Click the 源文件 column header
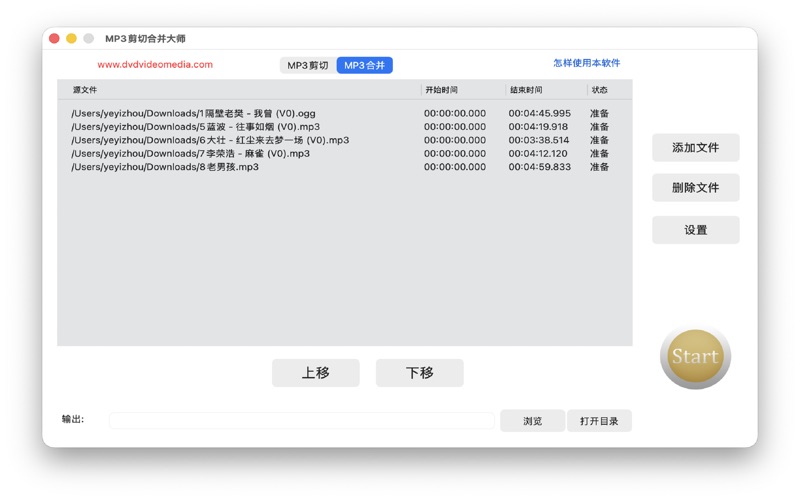Viewport: 800px width, 500px height. click(85, 90)
